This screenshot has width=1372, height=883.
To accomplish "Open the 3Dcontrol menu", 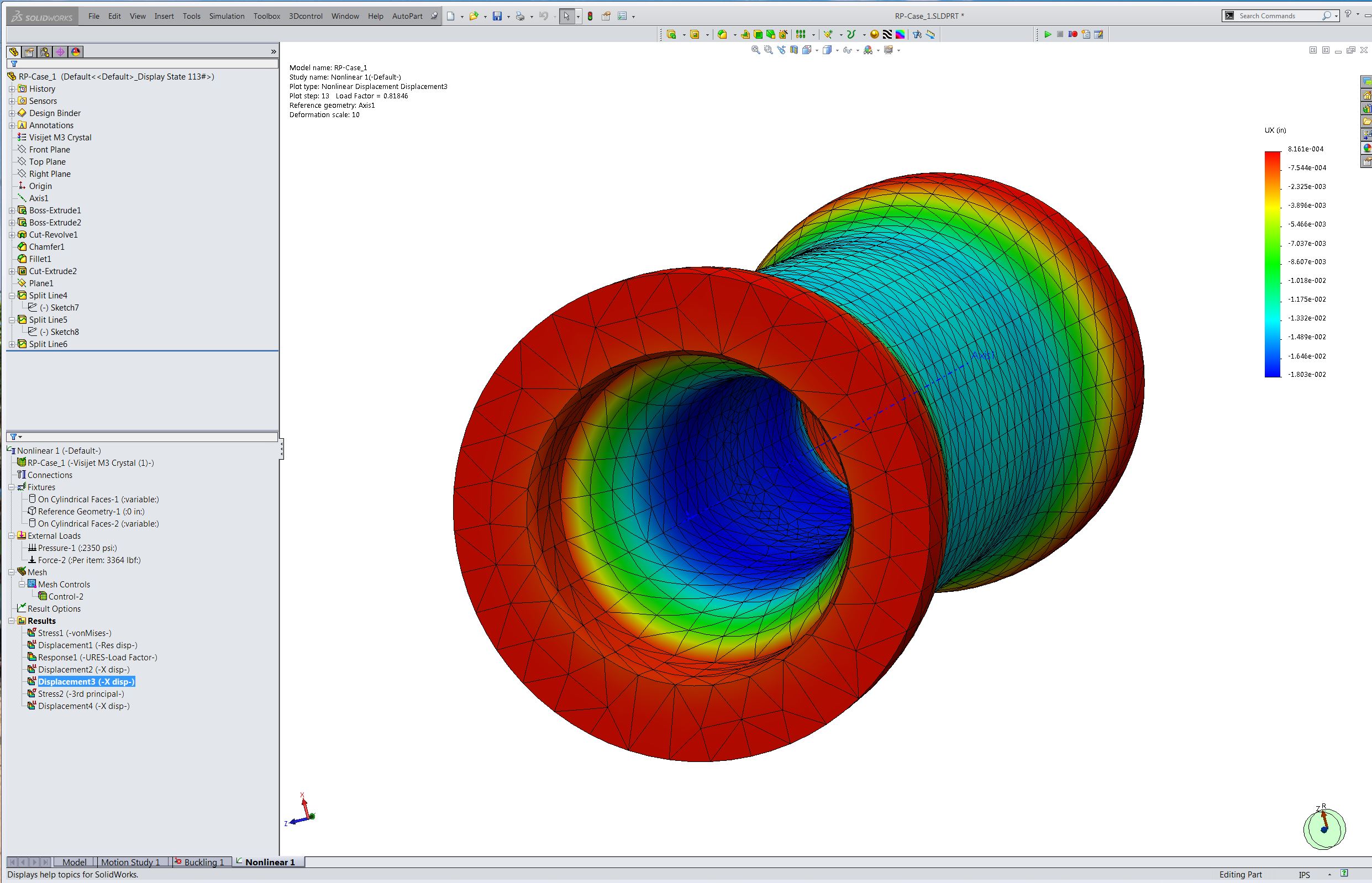I will tap(306, 16).
